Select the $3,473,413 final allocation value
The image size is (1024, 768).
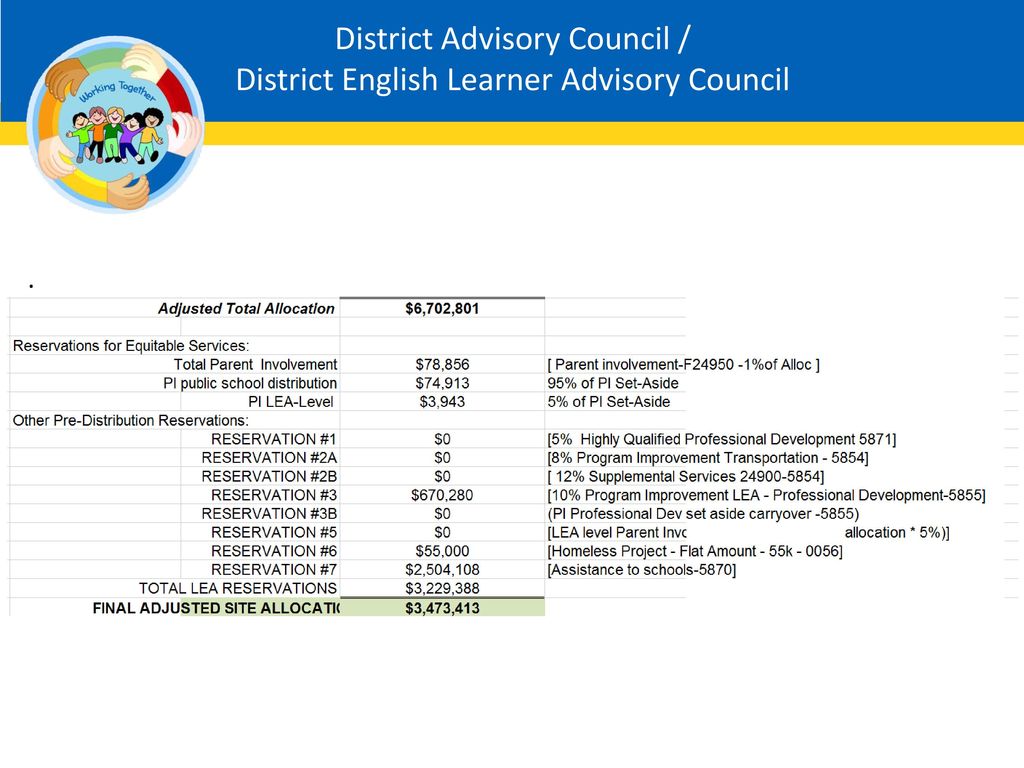(442, 608)
